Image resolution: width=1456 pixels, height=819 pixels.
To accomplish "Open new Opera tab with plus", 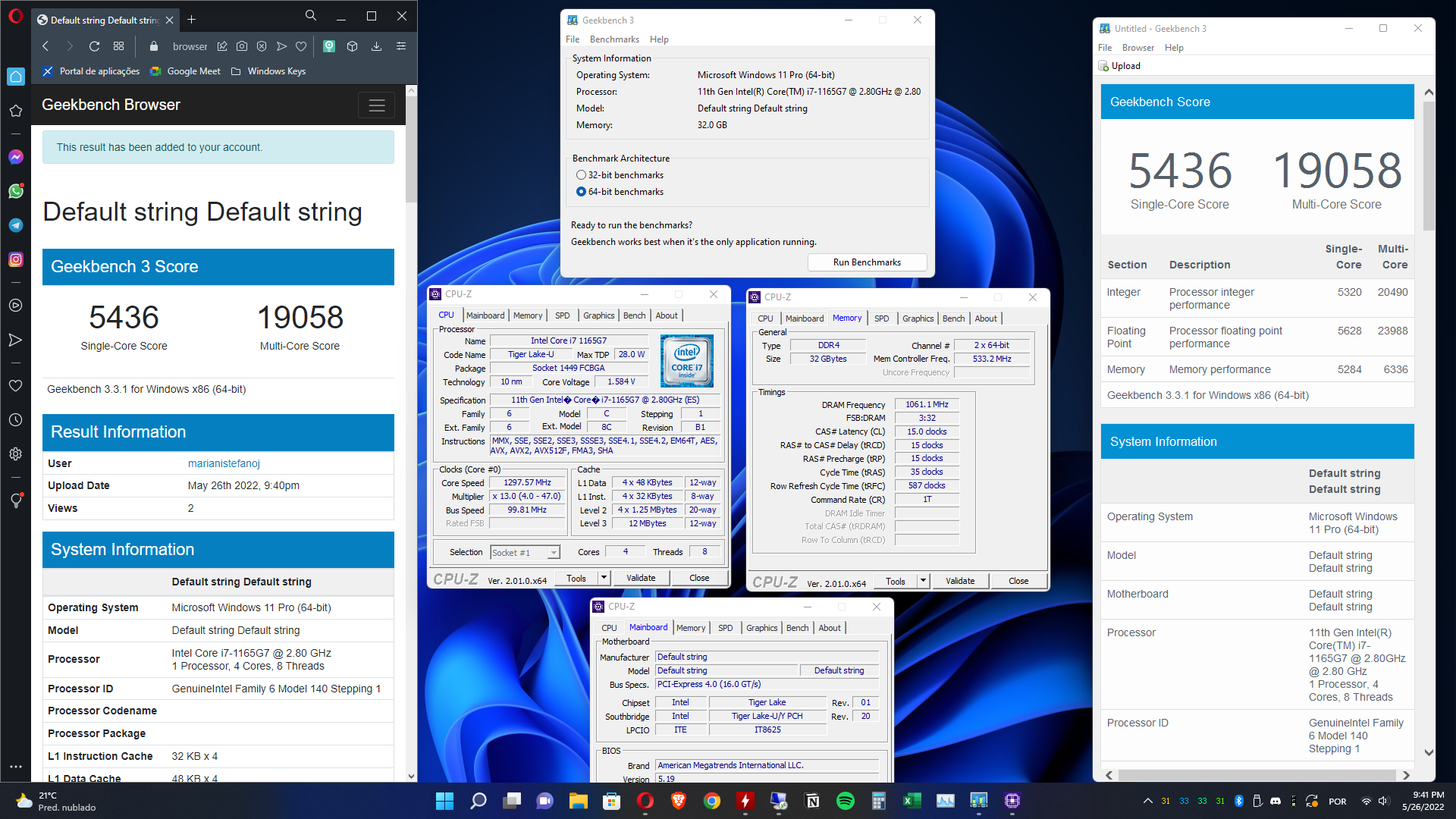I will [x=191, y=19].
